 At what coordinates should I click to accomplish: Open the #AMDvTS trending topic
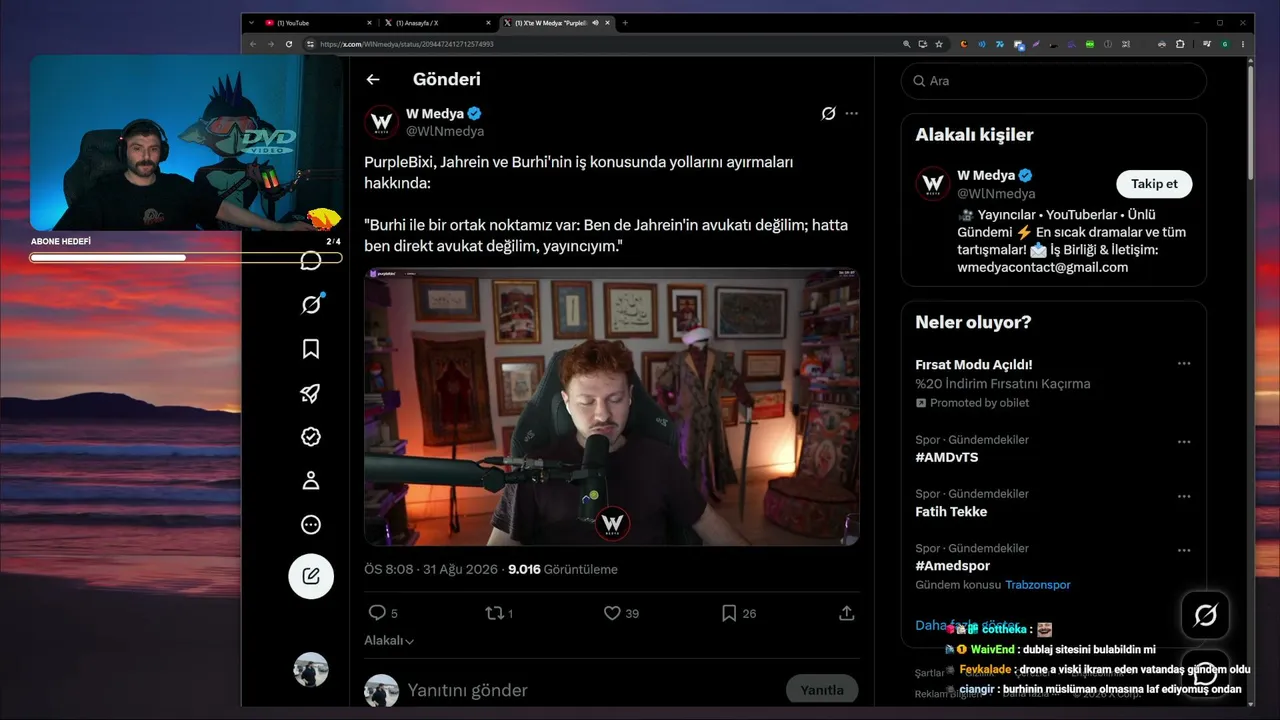(947, 457)
